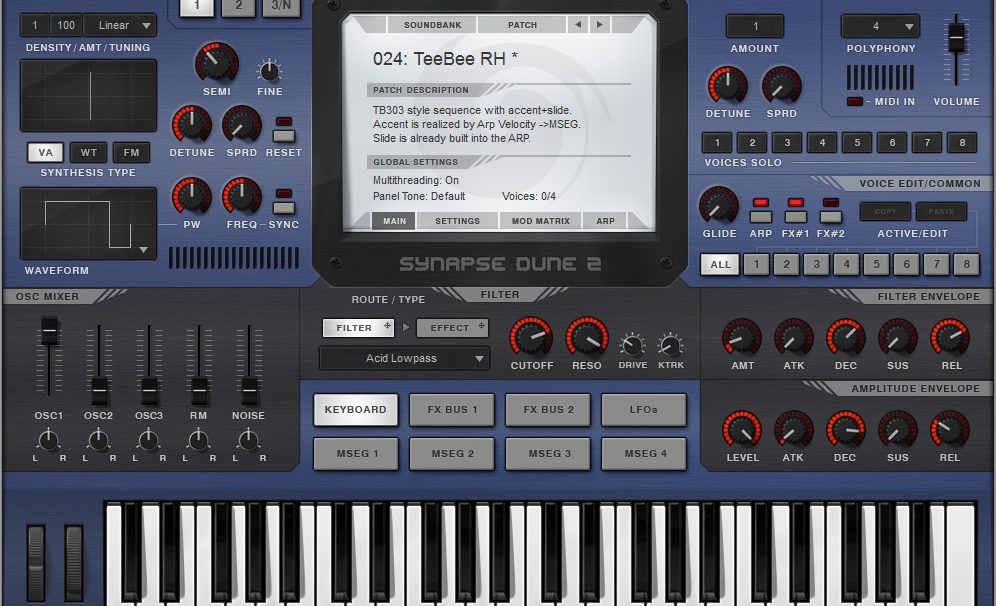
Task: Click the unison DETUNE knob under AMOUNT
Action: (x=727, y=85)
